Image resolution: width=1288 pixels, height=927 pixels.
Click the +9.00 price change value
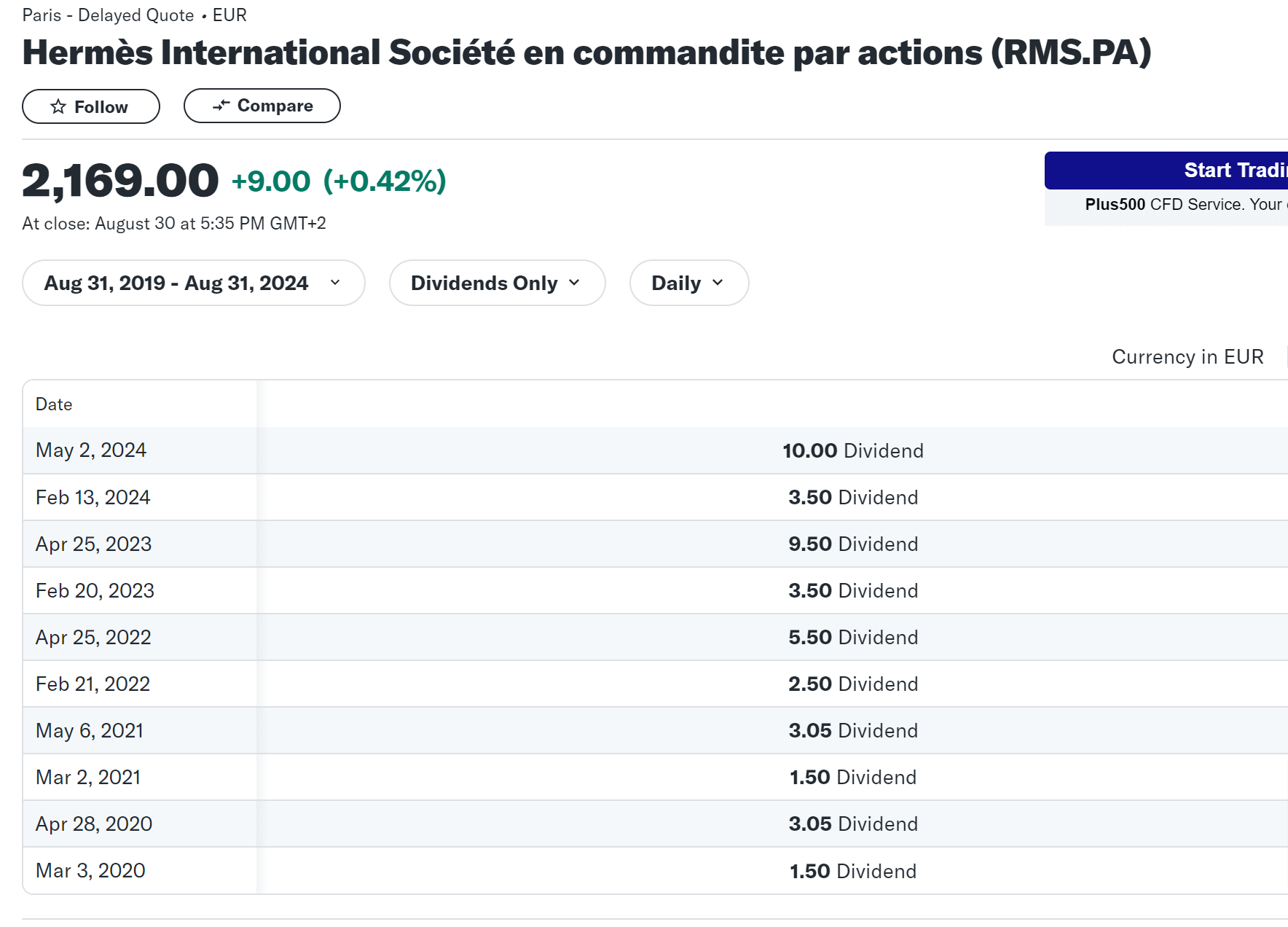[271, 181]
